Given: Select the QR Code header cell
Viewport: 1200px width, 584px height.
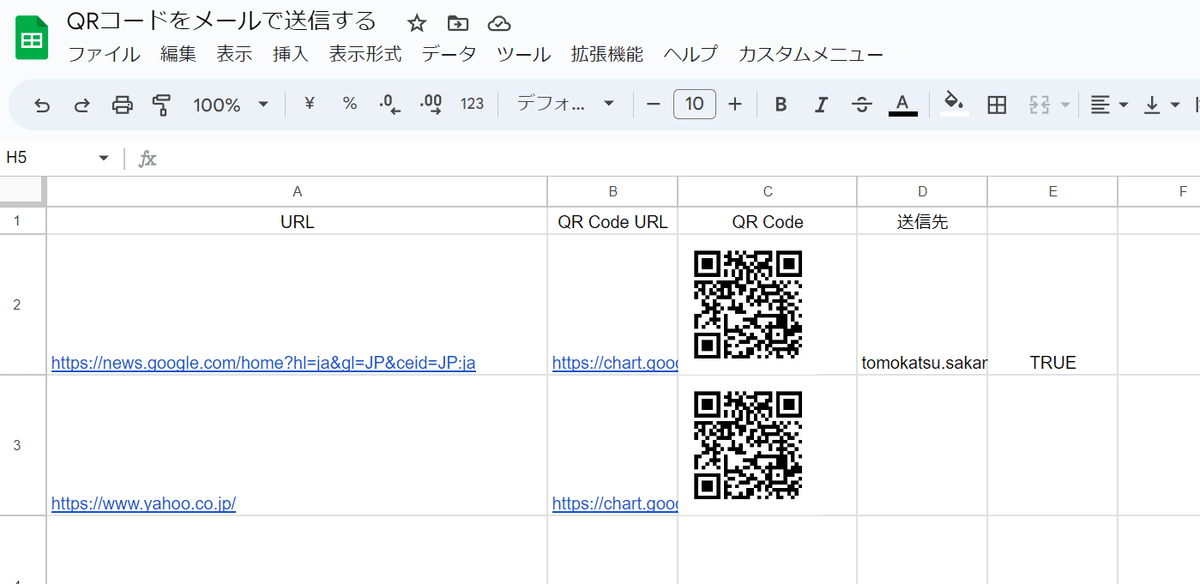Looking at the screenshot, I should pyautogui.click(x=767, y=222).
